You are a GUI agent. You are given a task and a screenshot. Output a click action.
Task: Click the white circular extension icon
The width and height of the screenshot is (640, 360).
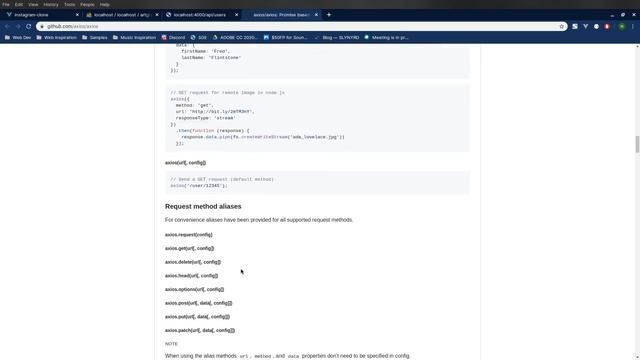pyautogui.click(x=596, y=26)
